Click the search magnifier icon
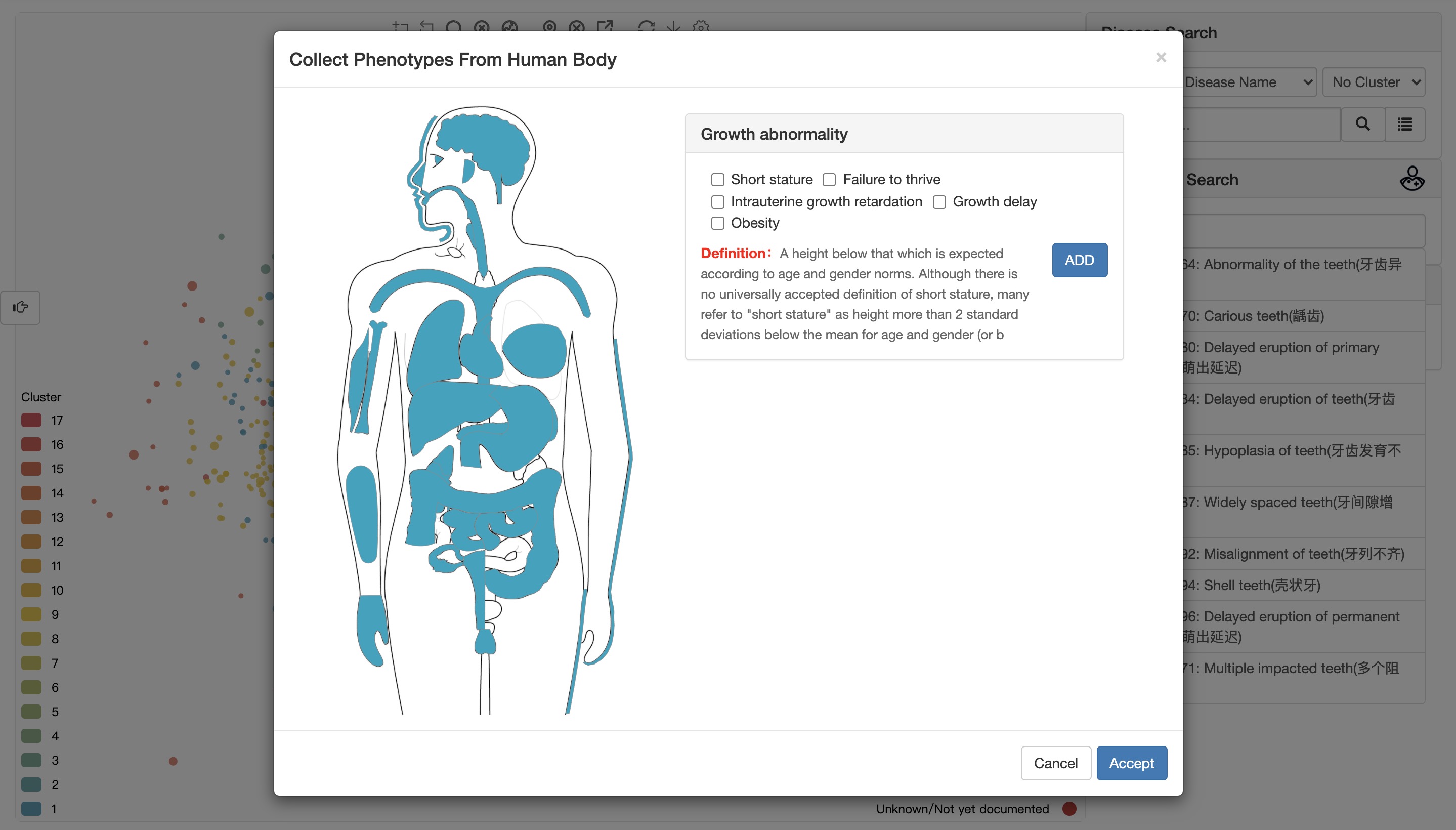This screenshot has height=830, width=1456. point(1362,123)
